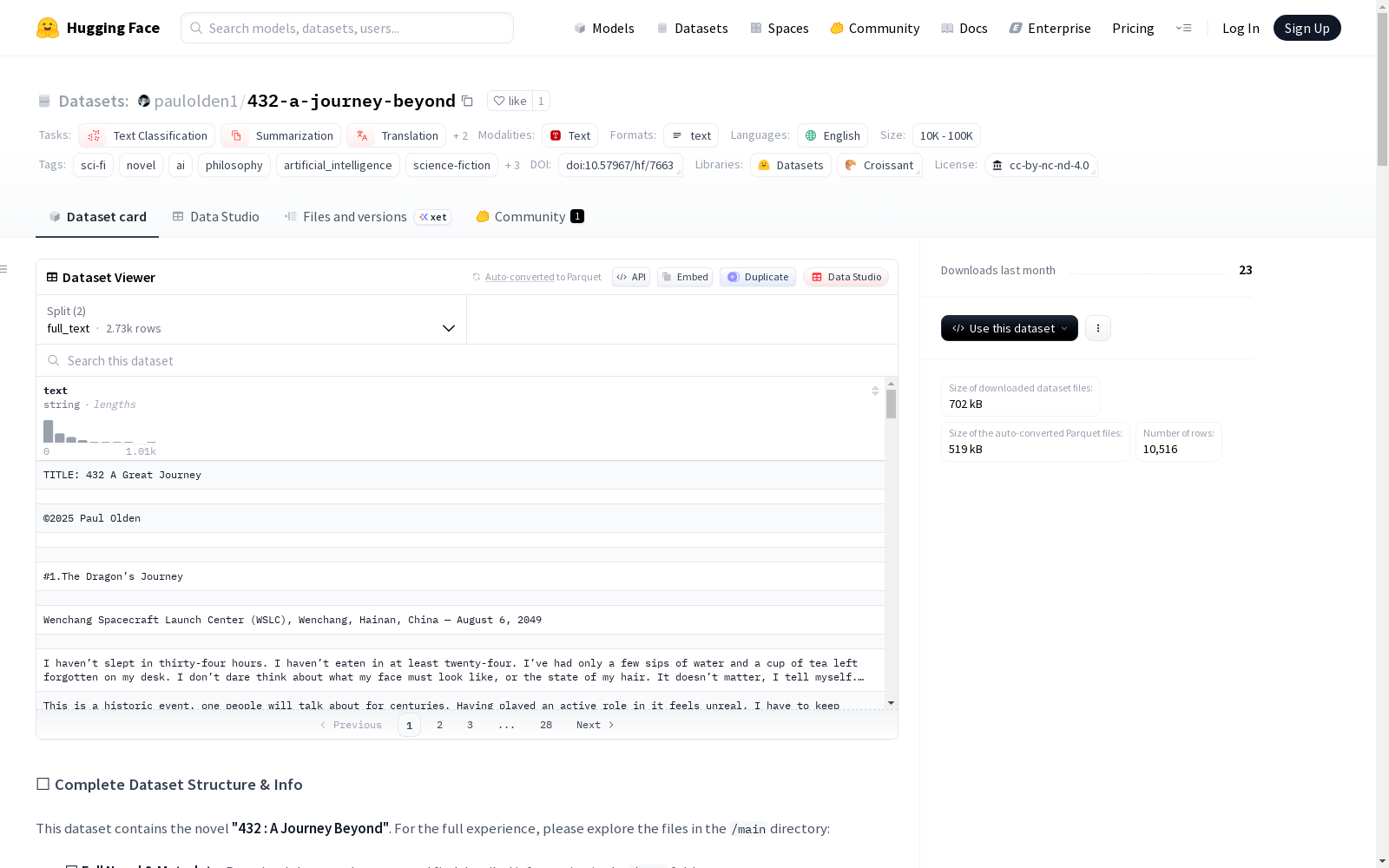Click Next page in the viewer
The image size is (1389, 868).
[x=595, y=725]
